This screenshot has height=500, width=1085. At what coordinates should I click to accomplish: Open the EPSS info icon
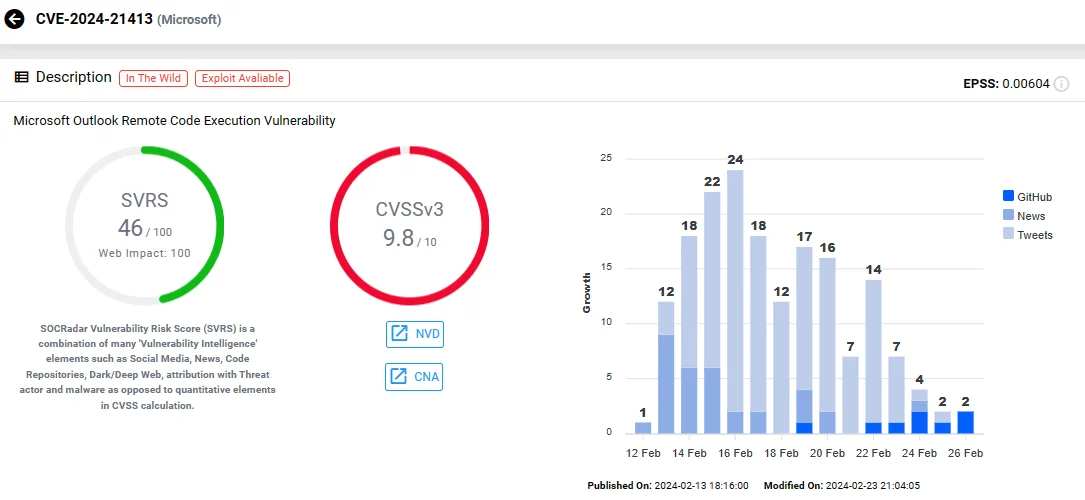[1061, 84]
